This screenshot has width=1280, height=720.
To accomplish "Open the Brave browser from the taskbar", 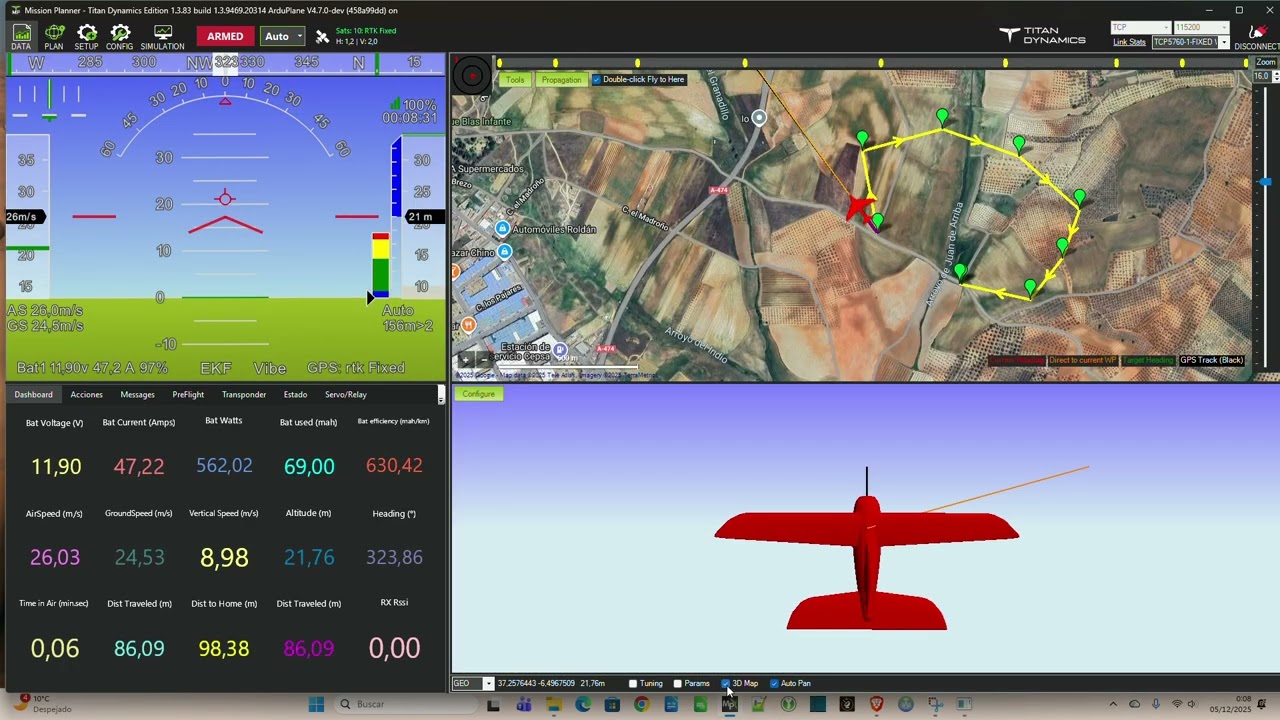I will tap(876, 704).
